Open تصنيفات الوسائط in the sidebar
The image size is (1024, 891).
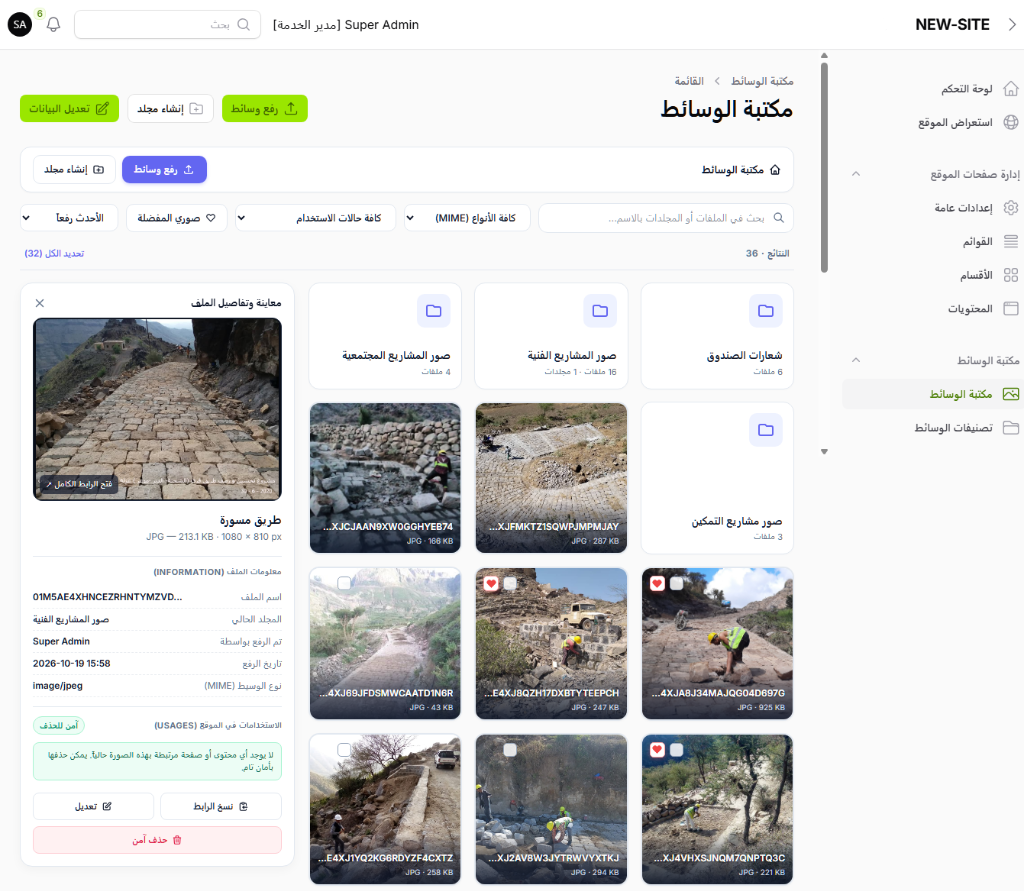[967, 428]
